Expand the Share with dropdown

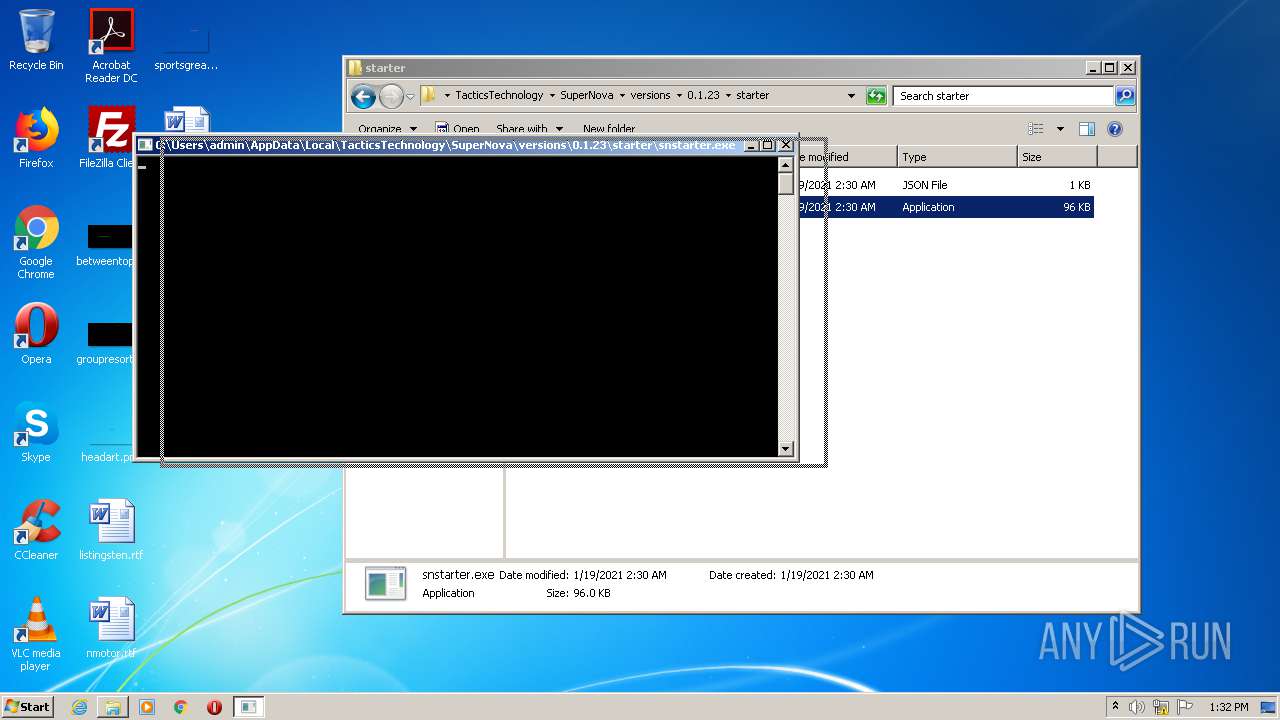point(529,129)
